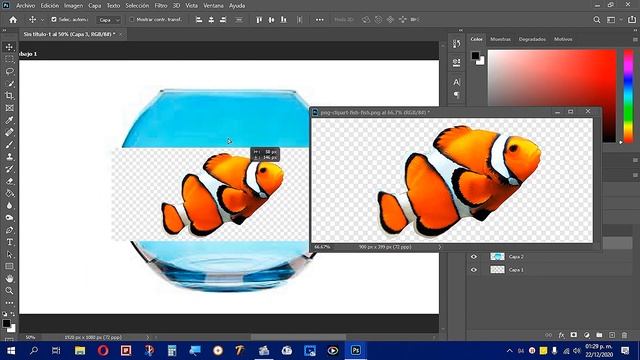The image size is (640, 360).
Task: Click the Home button in the options bar
Action: pos(13,20)
